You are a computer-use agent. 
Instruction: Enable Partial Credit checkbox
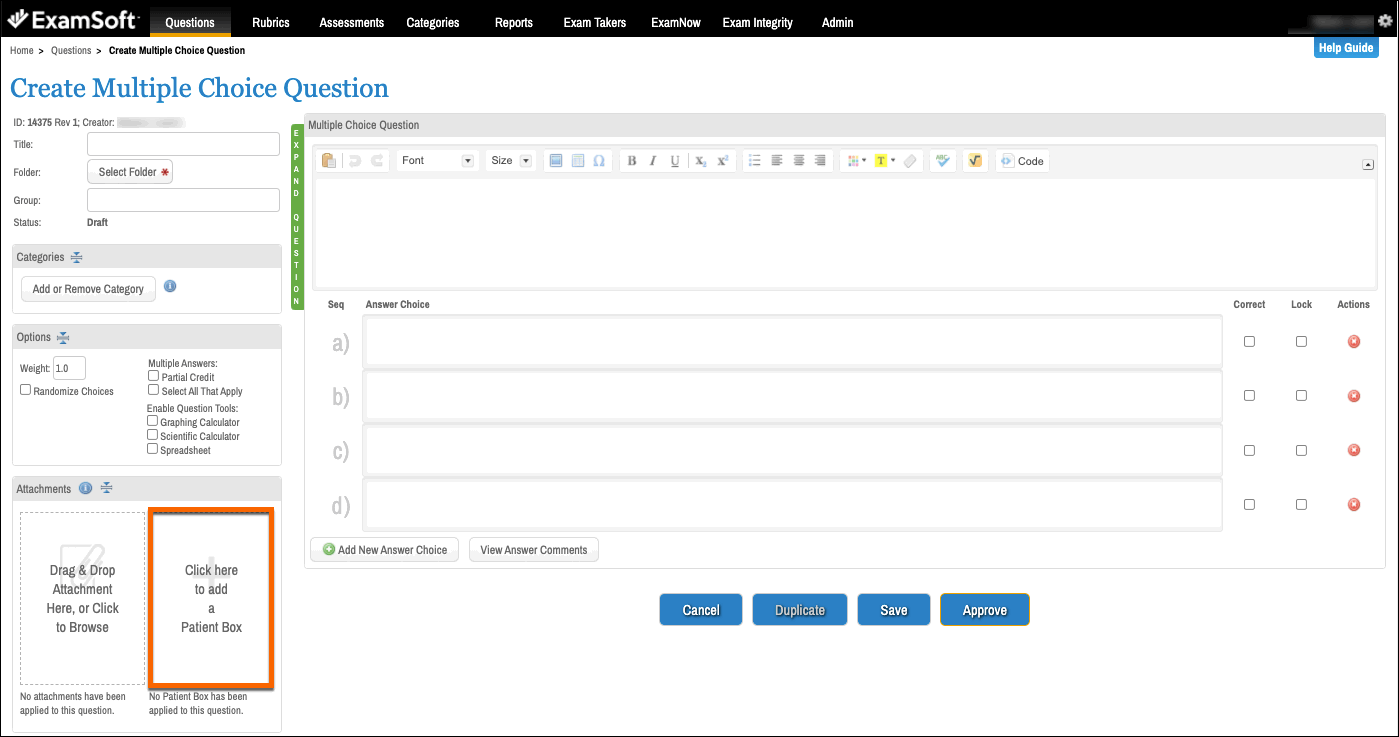pyautogui.click(x=153, y=376)
